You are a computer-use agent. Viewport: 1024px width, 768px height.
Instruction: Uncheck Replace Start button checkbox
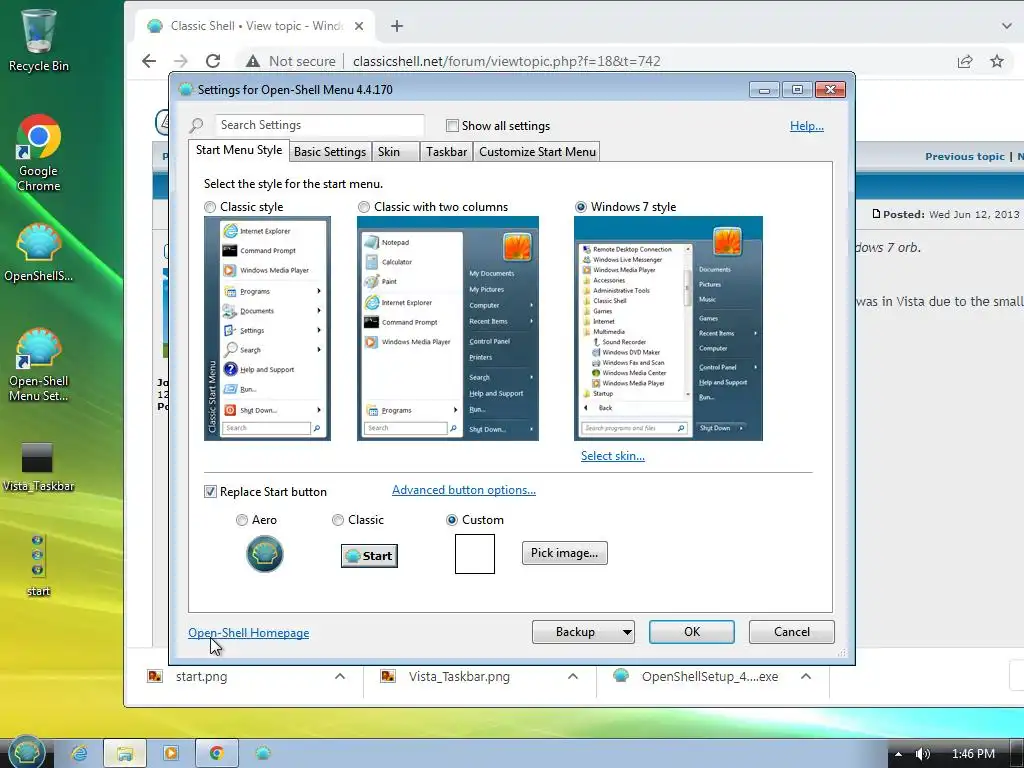[210, 492]
